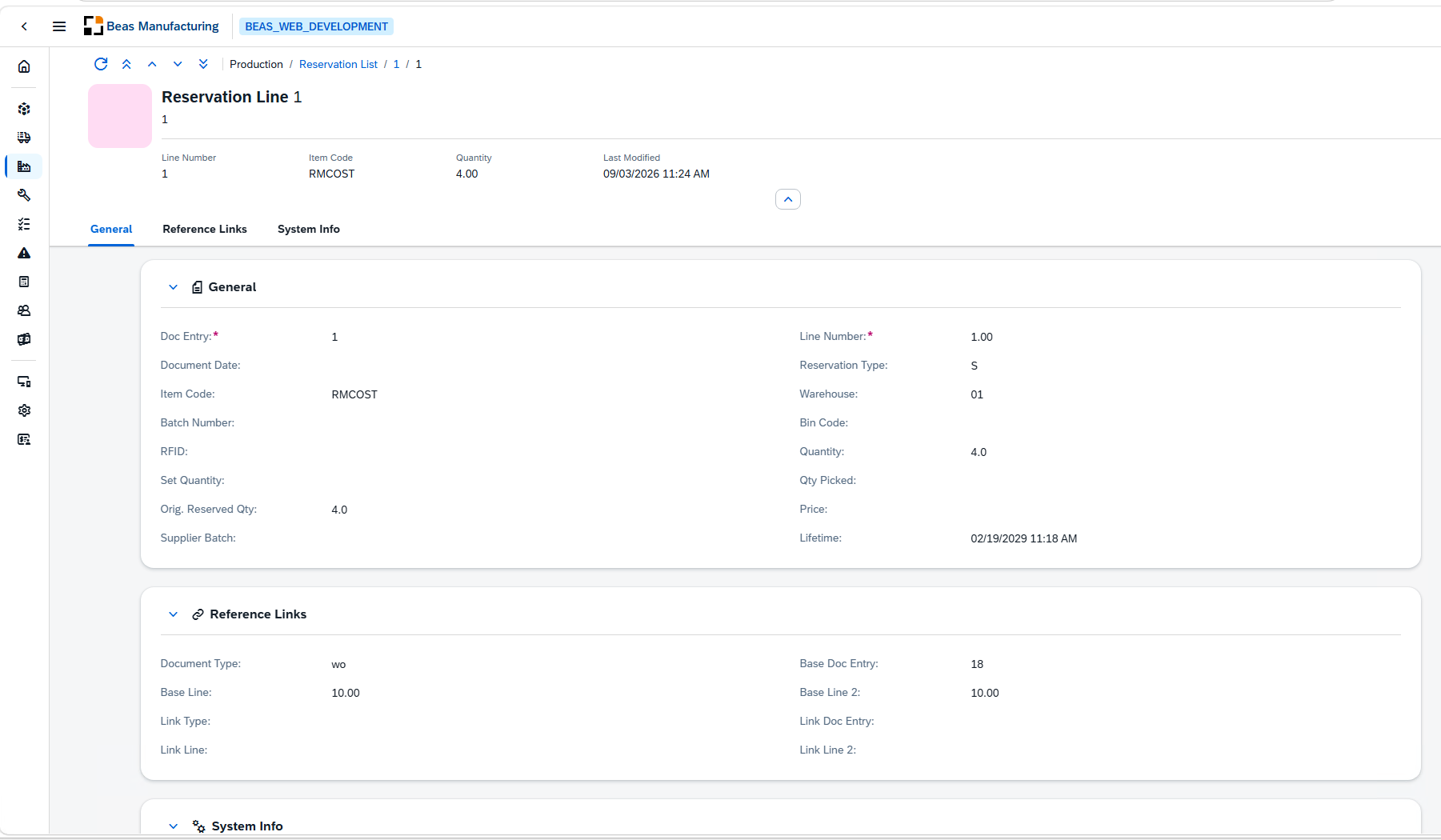Collapse the System Info section chevron

(x=173, y=826)
